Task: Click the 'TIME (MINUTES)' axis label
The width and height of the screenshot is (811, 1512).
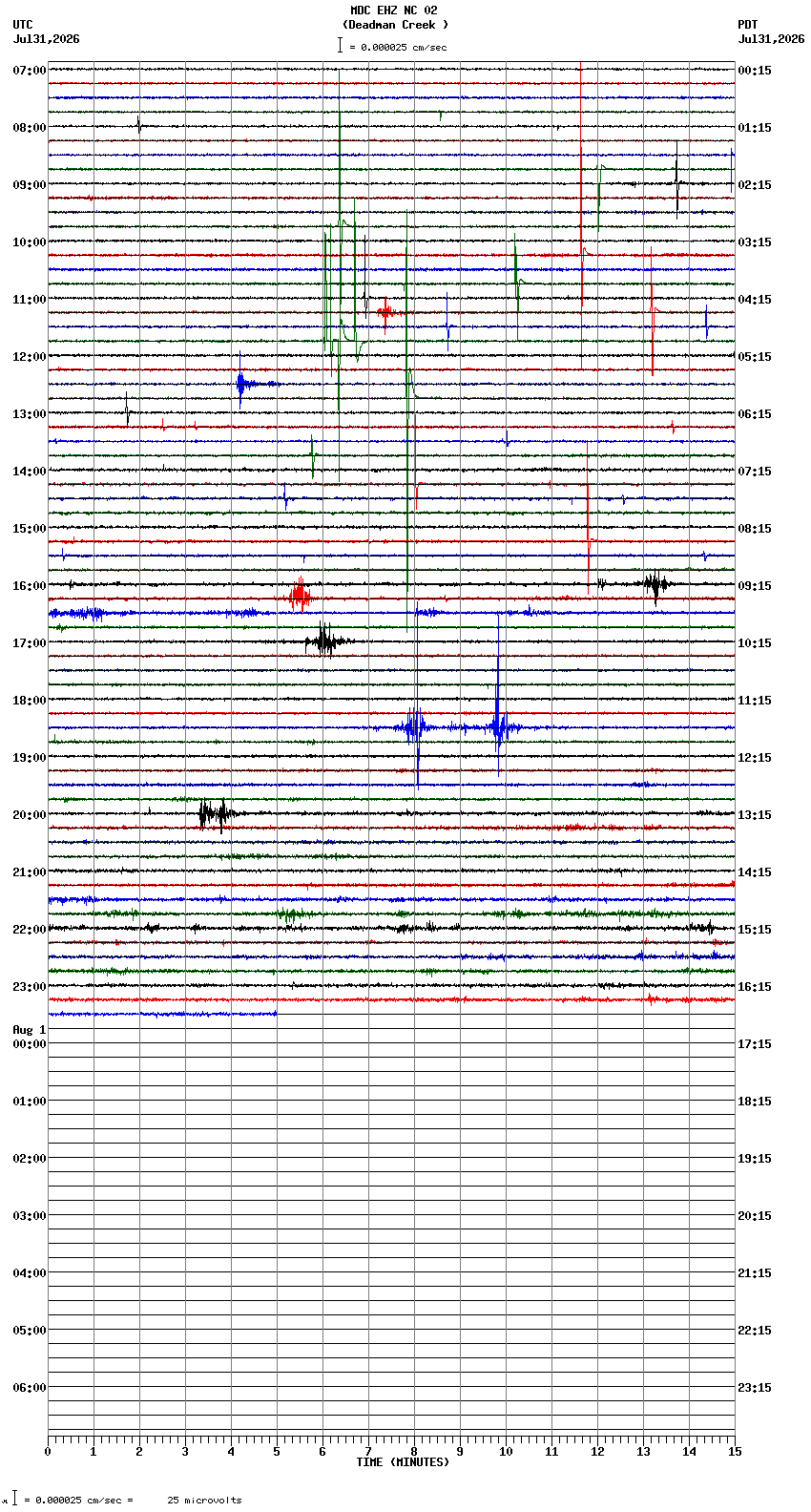Action: tap(403, 1462)
